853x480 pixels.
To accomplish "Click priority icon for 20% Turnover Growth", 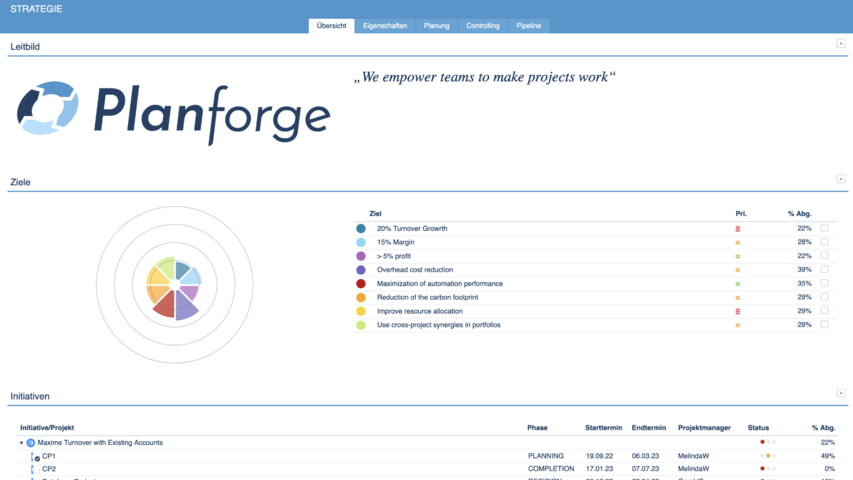I will (x=738, y=229).
